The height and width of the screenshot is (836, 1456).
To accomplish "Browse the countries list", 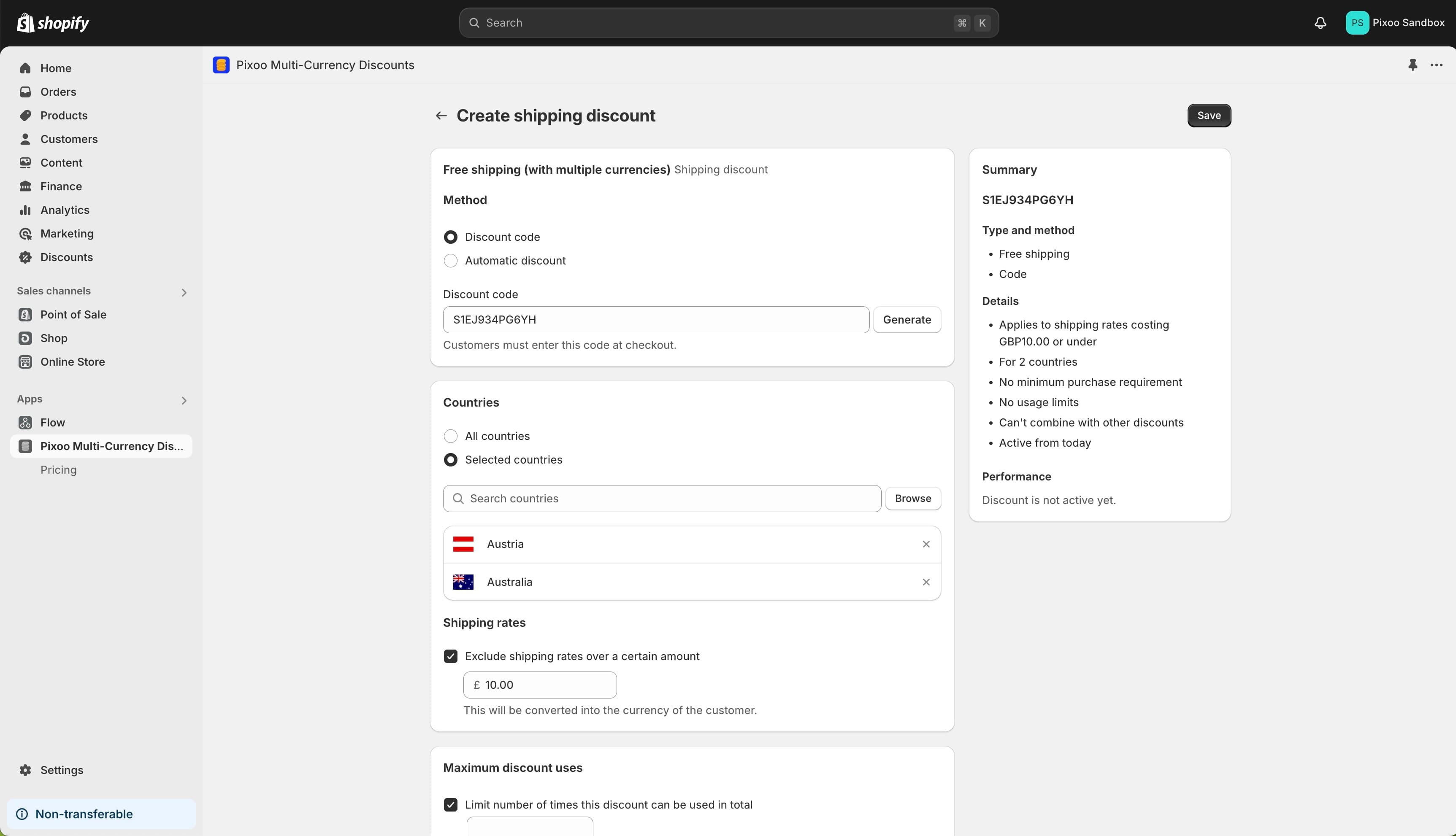I will (x=913, y=499).
